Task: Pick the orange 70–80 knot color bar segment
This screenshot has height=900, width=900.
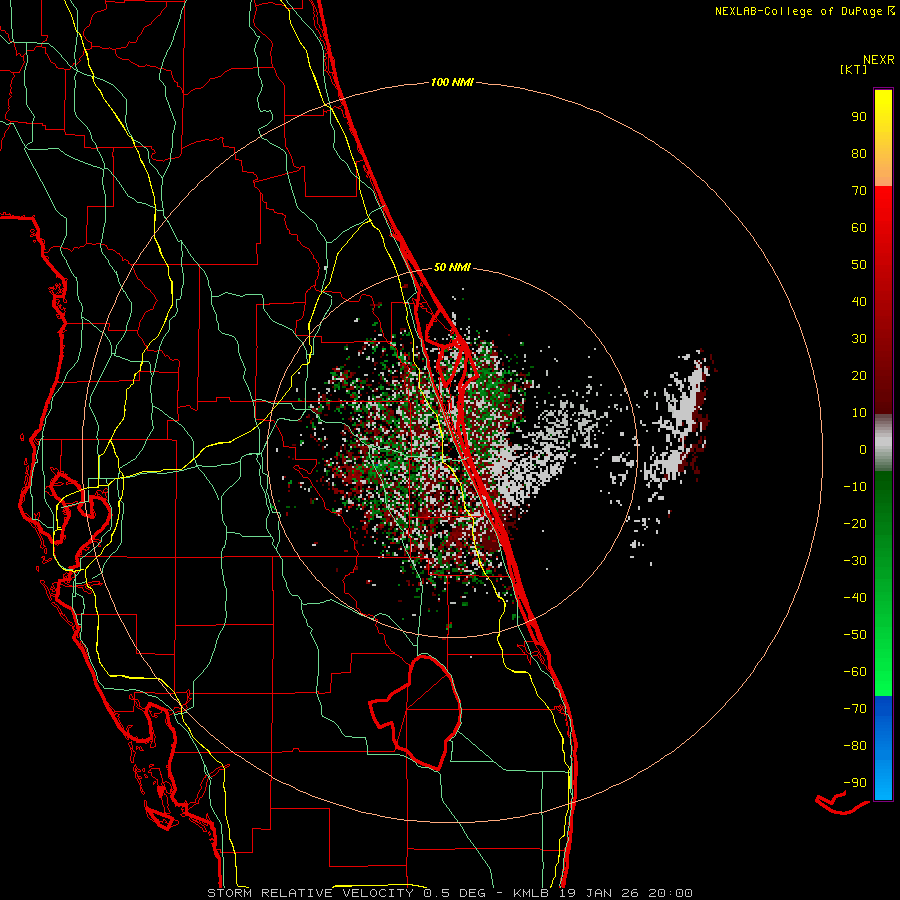Action: pos(883,169)
